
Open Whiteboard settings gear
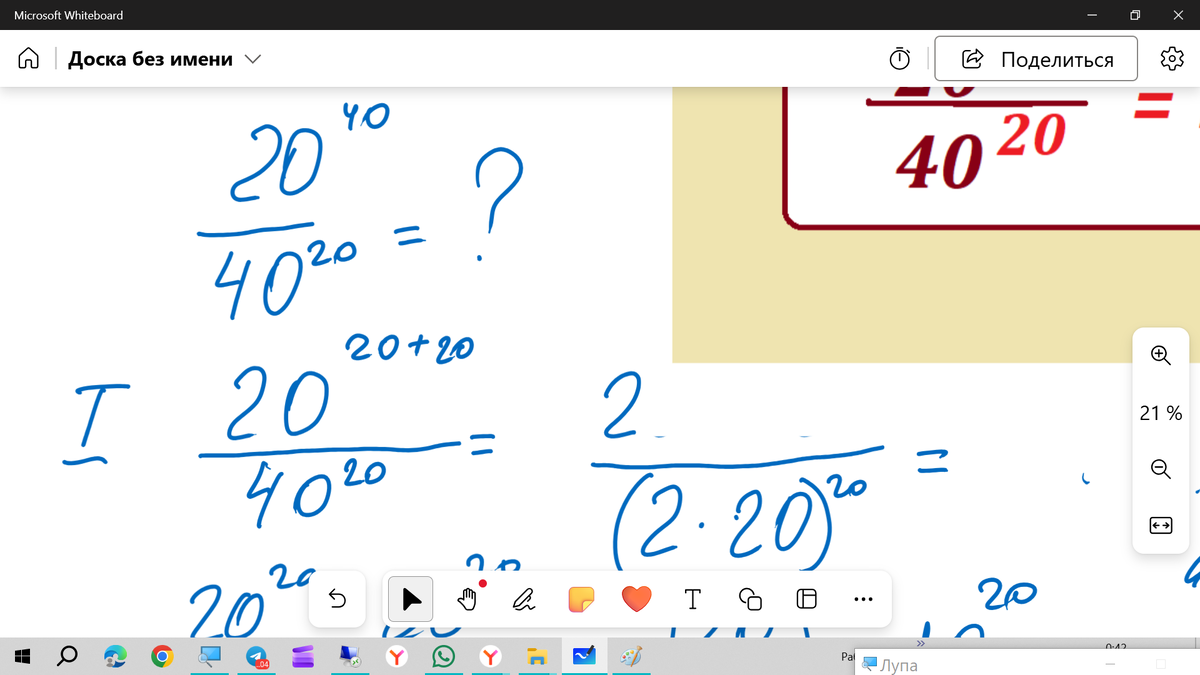pyautogui.click(x=1171, y=59)
